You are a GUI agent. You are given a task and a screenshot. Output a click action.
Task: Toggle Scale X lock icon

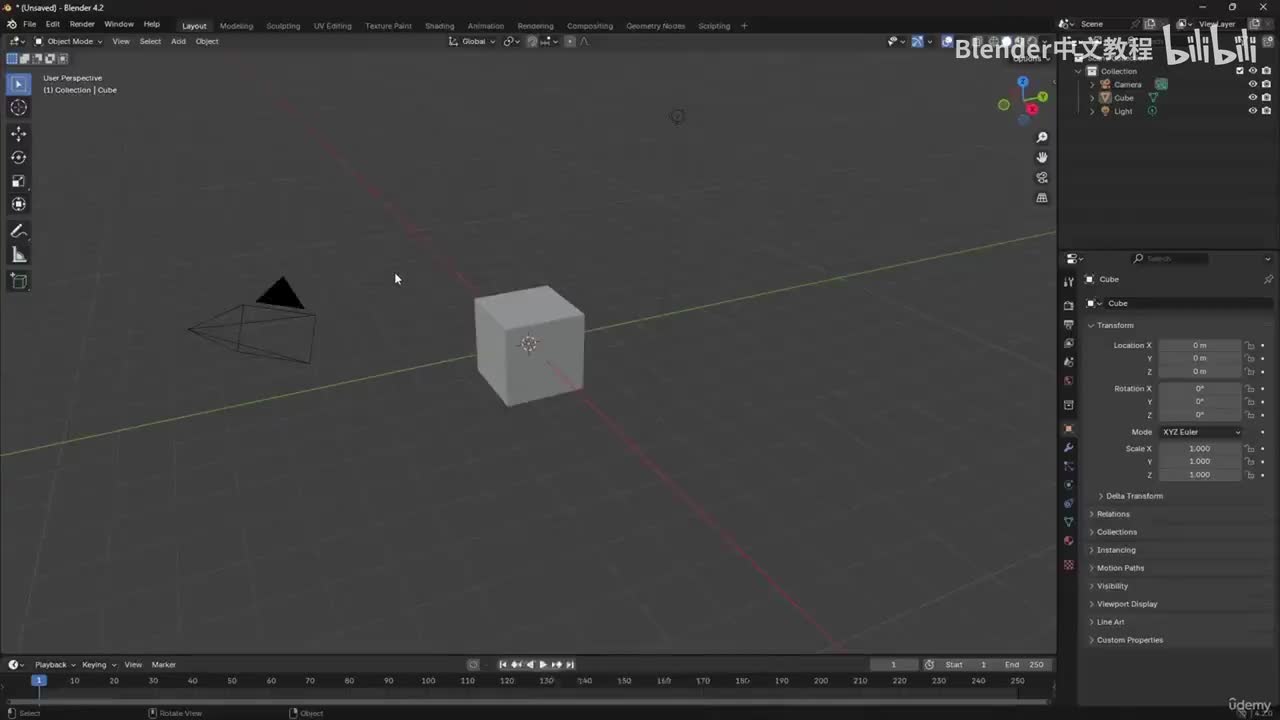click(1249, 449)
